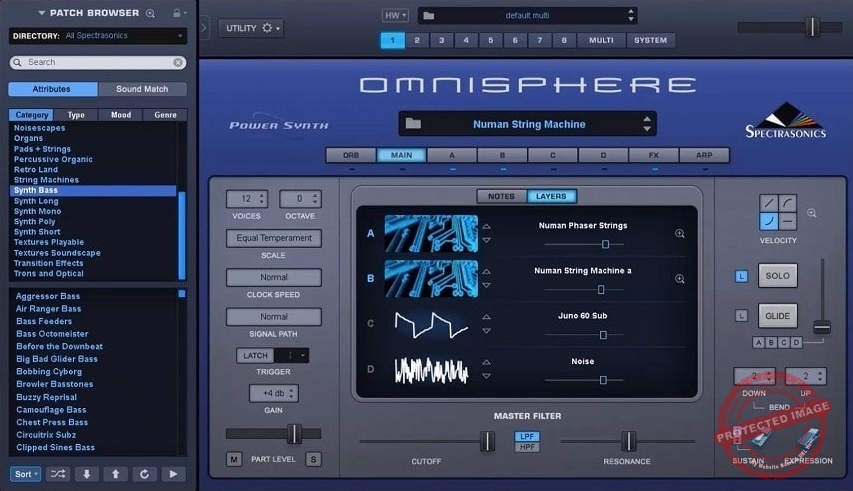Zoom into layer A Numan Phaser Strings
Viewport: 853px width, 491px height.
click(679, 234)
